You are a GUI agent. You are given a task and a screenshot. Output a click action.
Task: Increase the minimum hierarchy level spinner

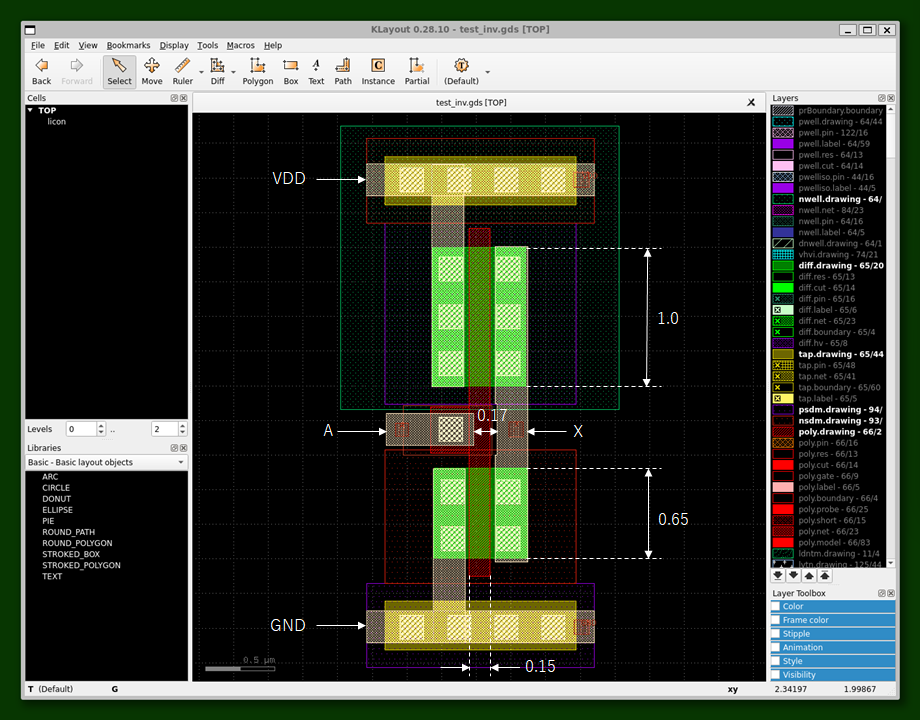101,425
